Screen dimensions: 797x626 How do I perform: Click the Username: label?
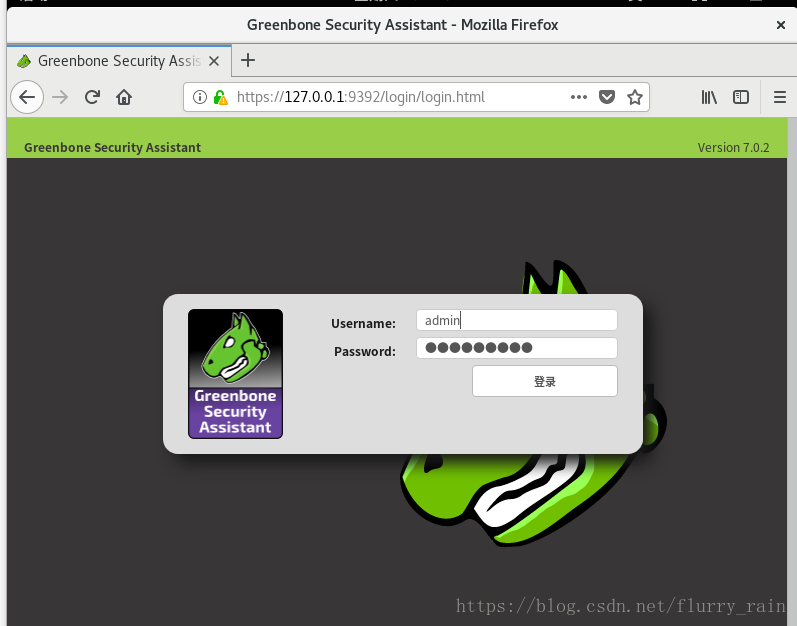coord(363,323)
